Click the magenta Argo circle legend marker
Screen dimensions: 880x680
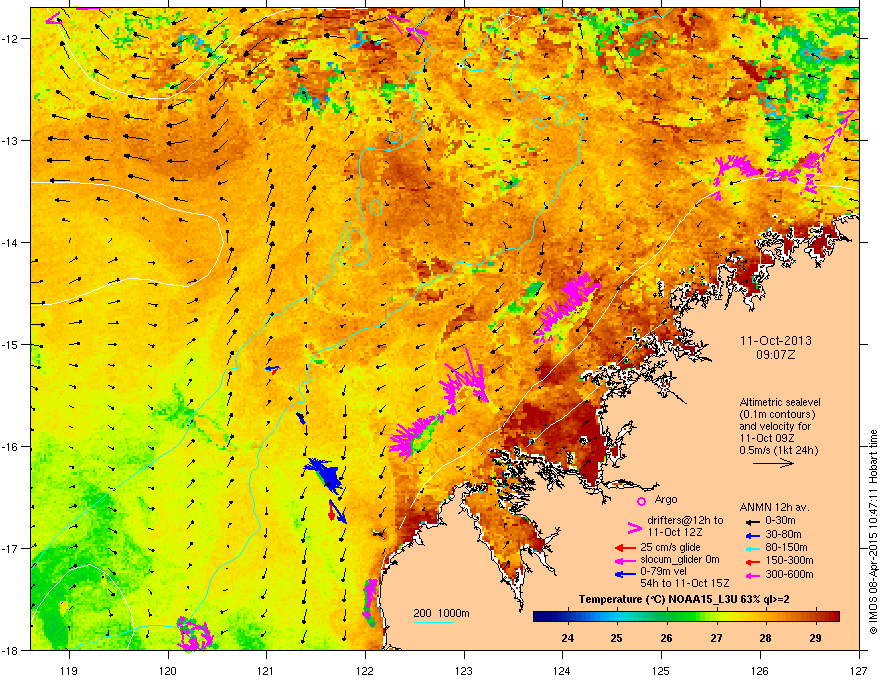point(641,501)
